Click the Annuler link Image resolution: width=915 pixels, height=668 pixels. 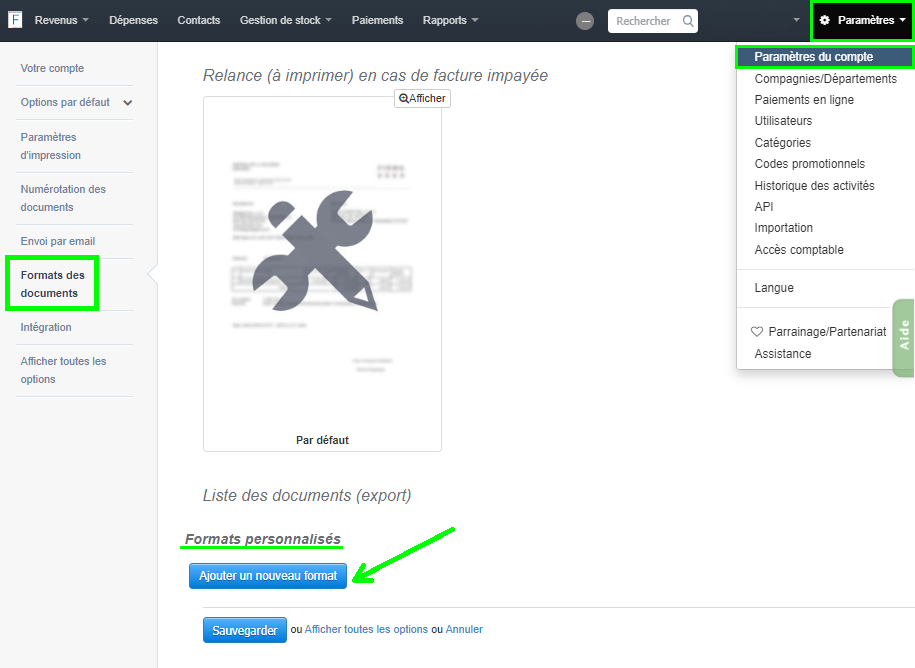pyautogui.click(x=463, y=629)
